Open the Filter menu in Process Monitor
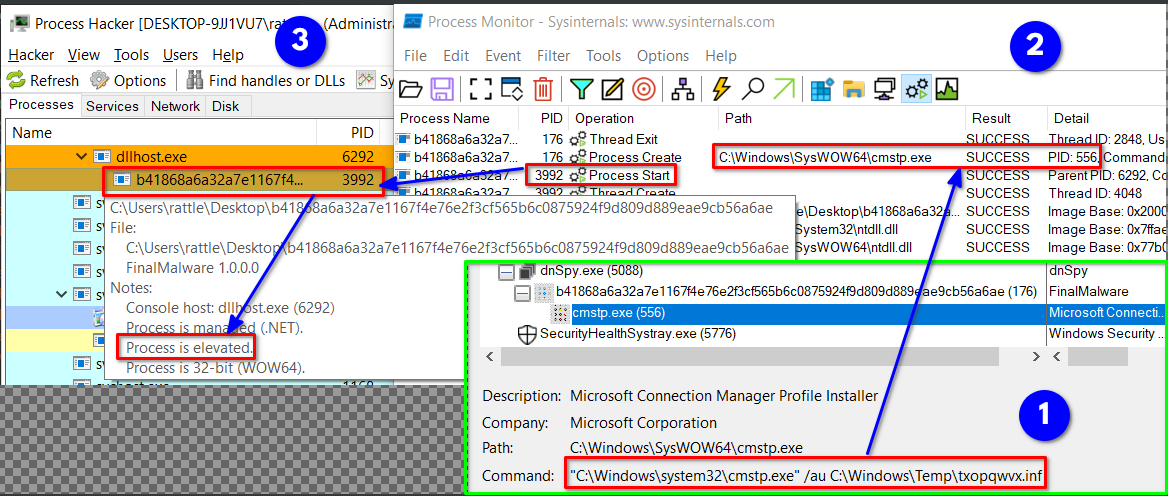Viewport: 1168px width, 496px height. pyautogui.click(x=553, y=55)
